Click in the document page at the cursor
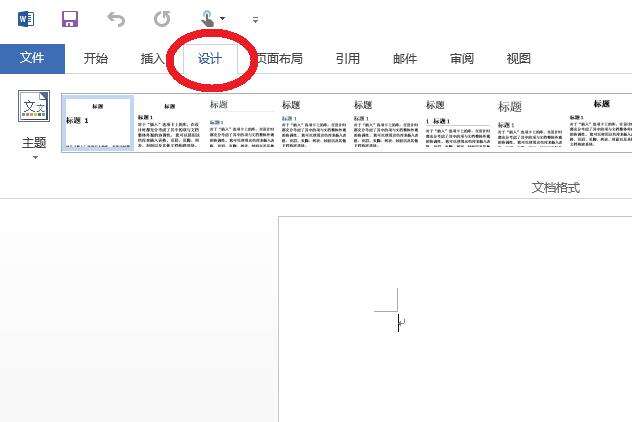This screenshot has width=632, height=422. point(399,323)
